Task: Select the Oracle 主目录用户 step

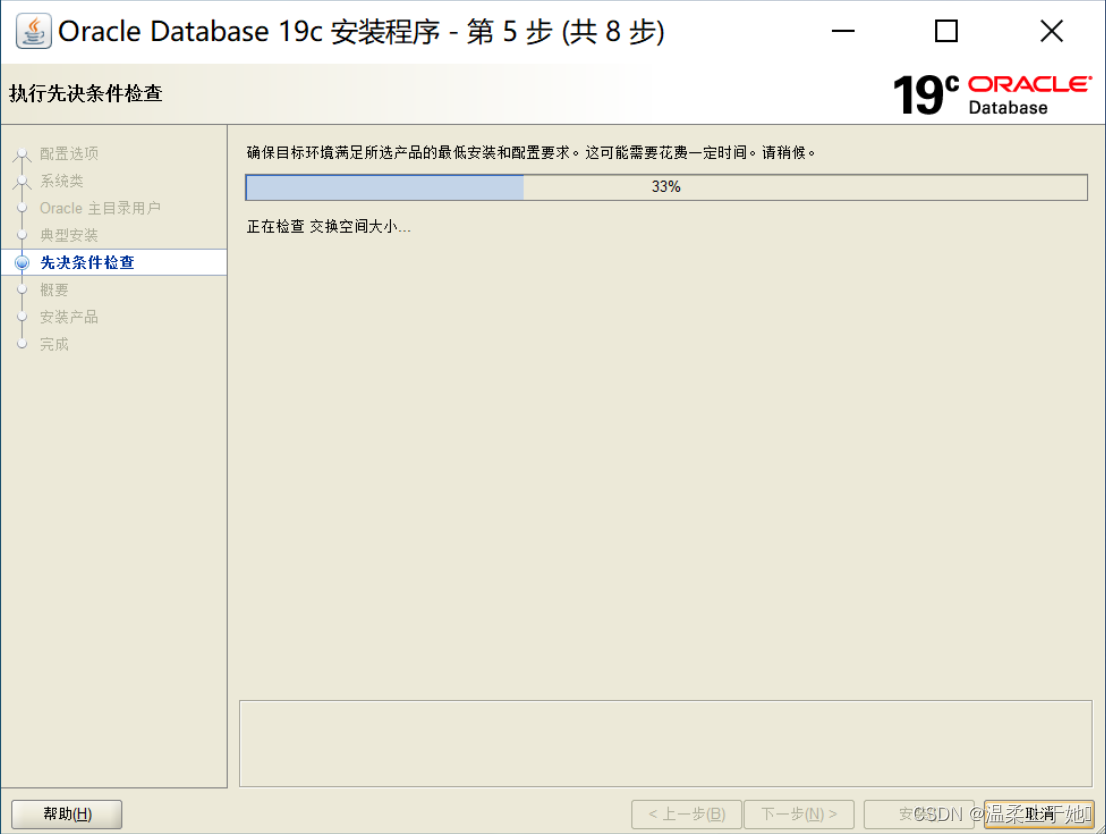Action: point(100,208)
